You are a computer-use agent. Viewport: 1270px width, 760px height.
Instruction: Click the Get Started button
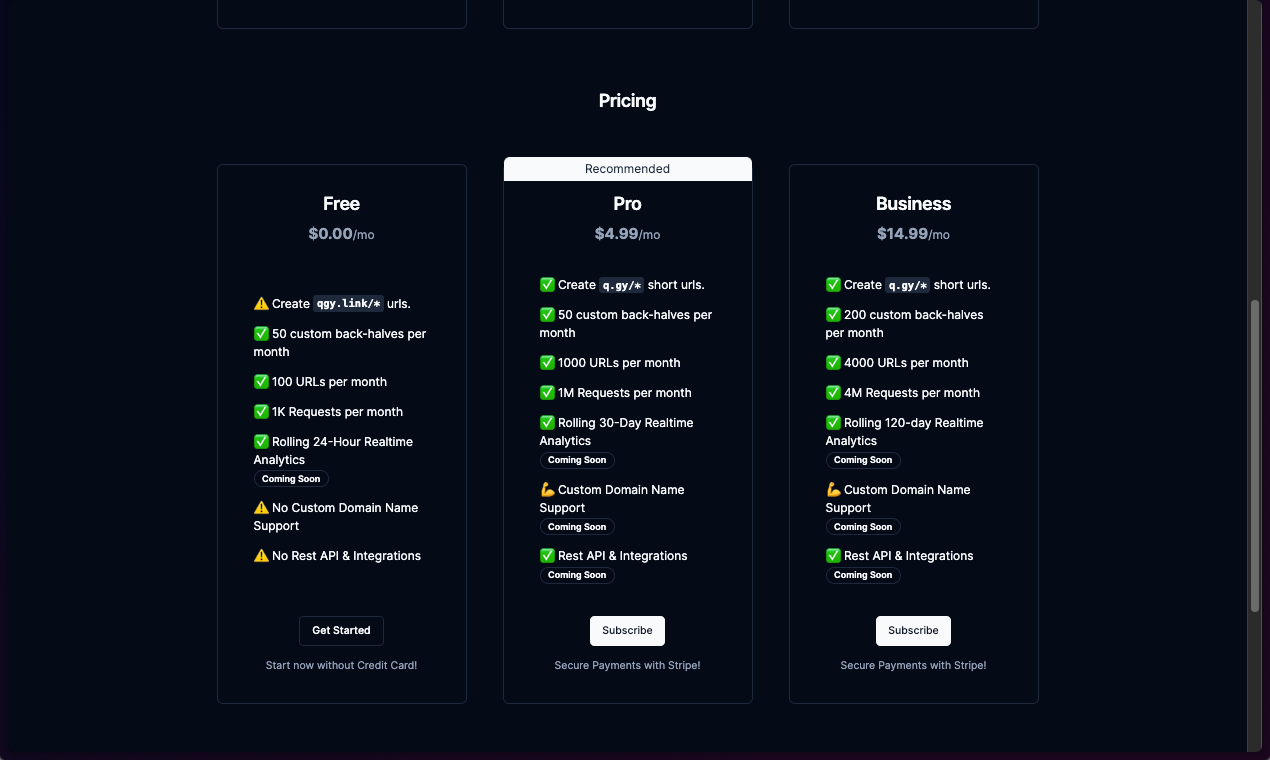341,631
